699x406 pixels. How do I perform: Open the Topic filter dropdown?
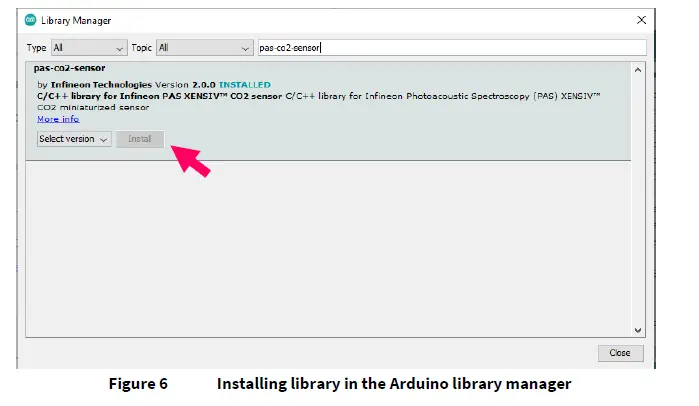click(205, 48)
